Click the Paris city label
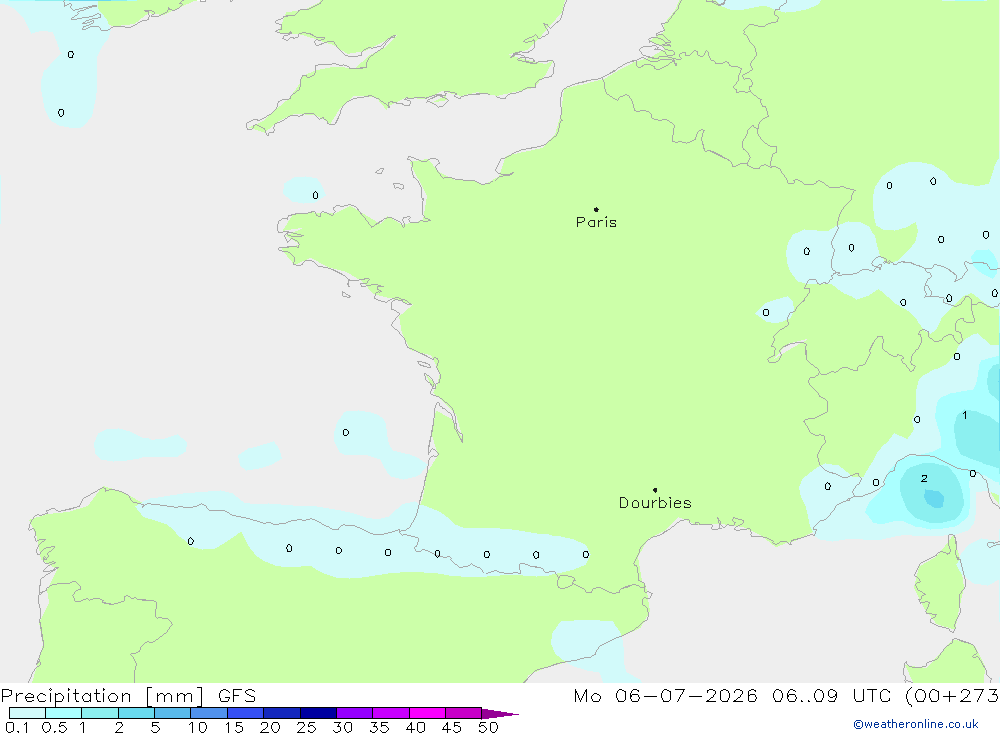Viewport: 1000px width, 733px height. (x=596, y=222)
